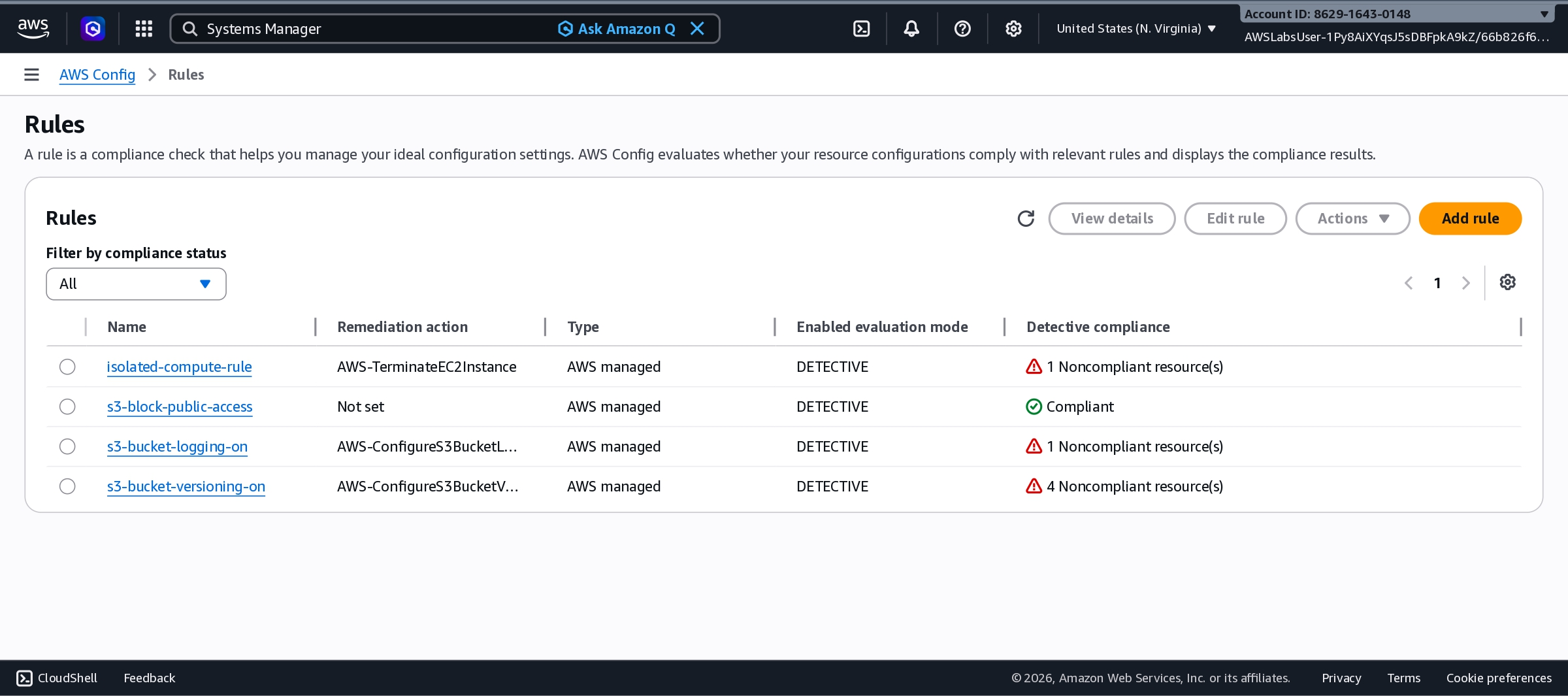Click the compliant checkmark for s3-block-public-access
Screen dimensions: 1568x696
point(1034,406)
